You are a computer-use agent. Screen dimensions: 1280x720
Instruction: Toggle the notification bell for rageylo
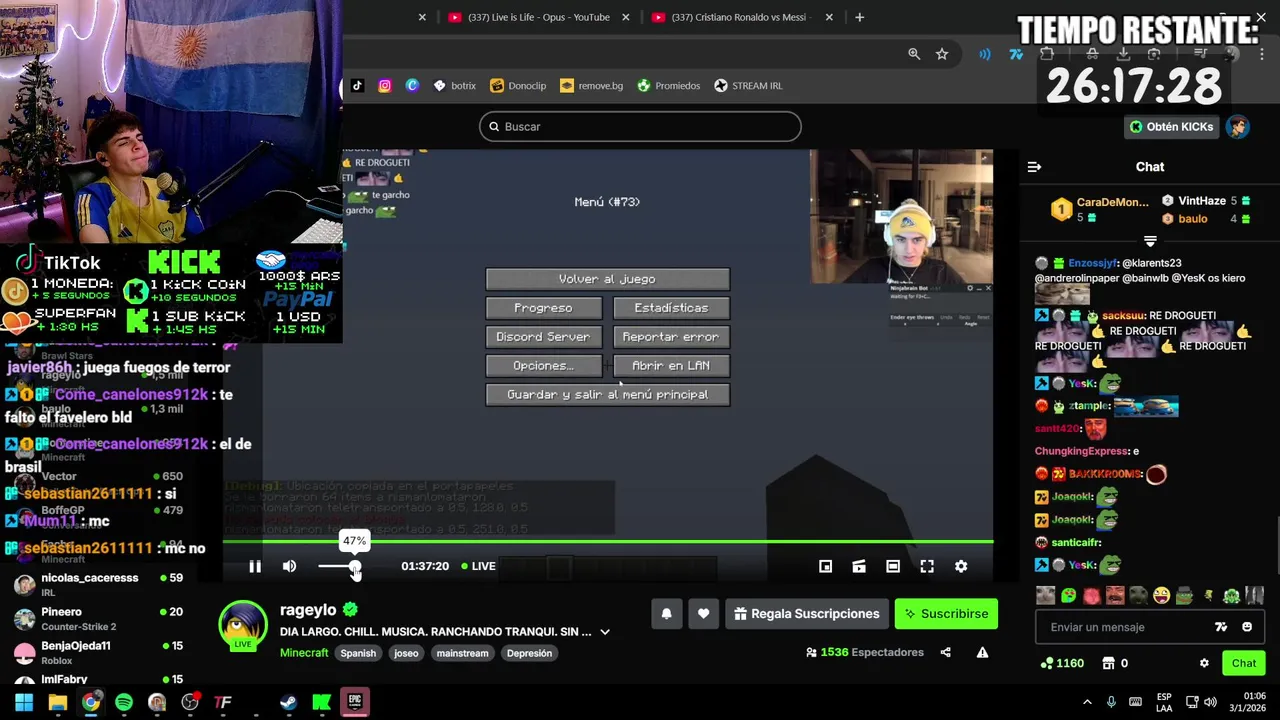[x=666, y=614]
